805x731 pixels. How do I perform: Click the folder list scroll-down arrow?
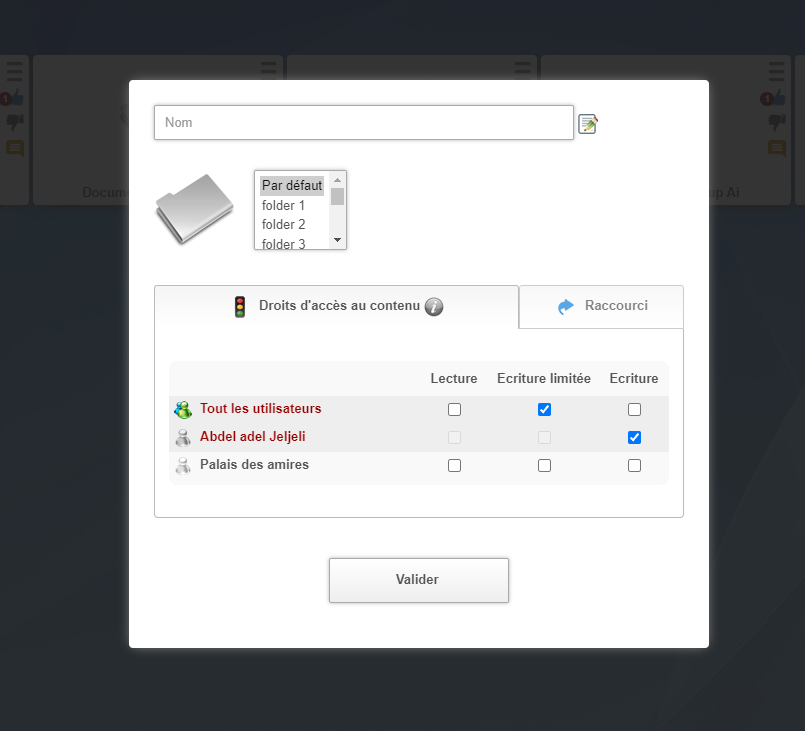[x=338, y=240]
